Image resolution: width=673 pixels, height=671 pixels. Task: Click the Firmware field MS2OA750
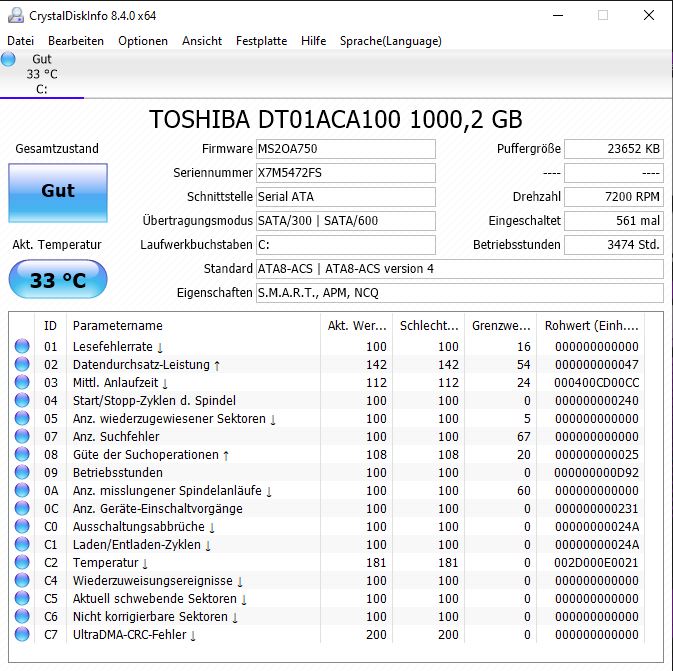[346, 149]
